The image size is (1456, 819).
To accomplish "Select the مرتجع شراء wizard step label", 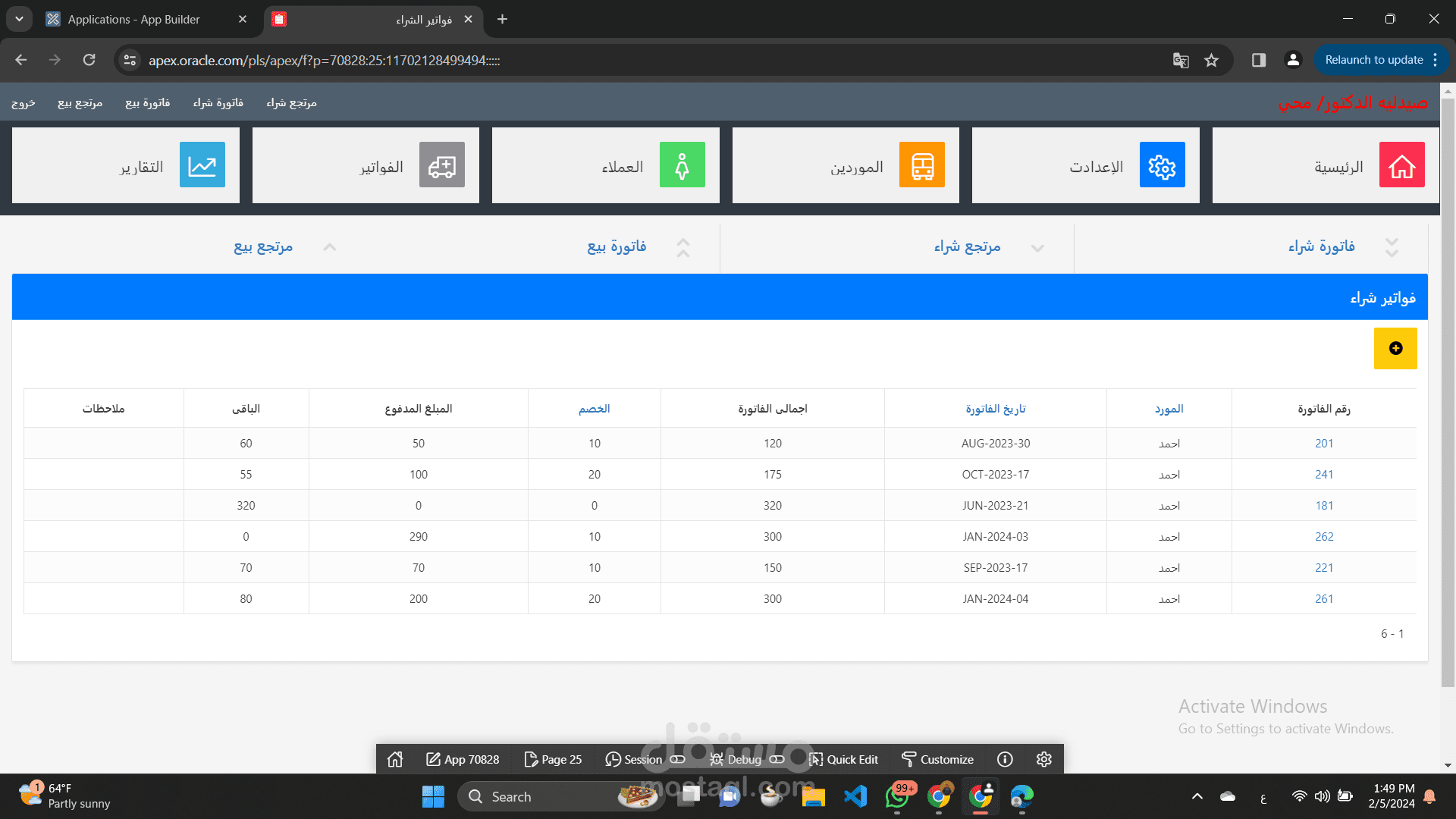I will (967, 246).
